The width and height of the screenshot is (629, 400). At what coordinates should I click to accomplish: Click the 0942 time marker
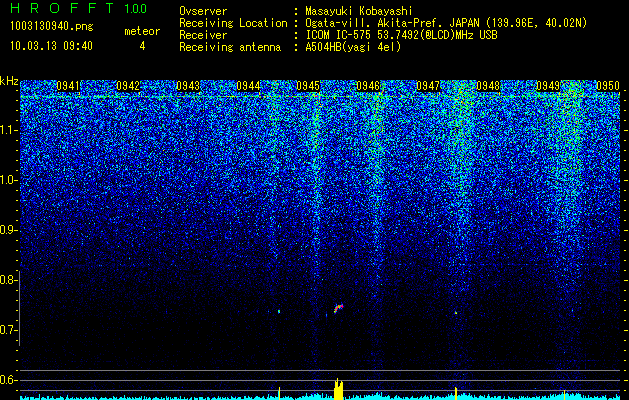coord(128,86)
